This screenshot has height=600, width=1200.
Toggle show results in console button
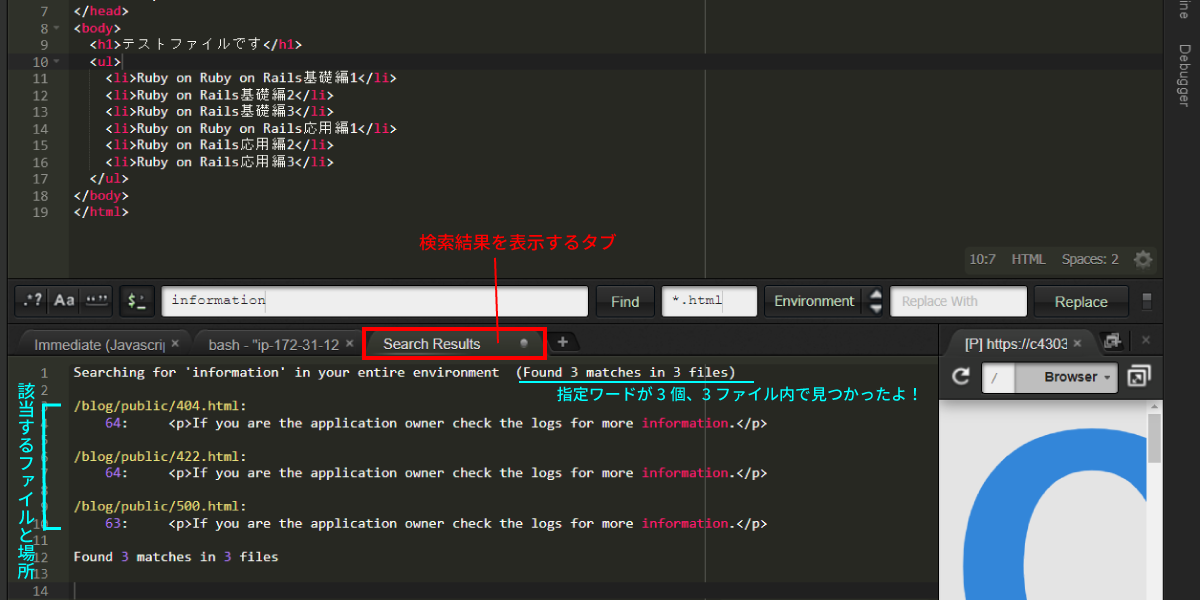click(x=136, y=300)
